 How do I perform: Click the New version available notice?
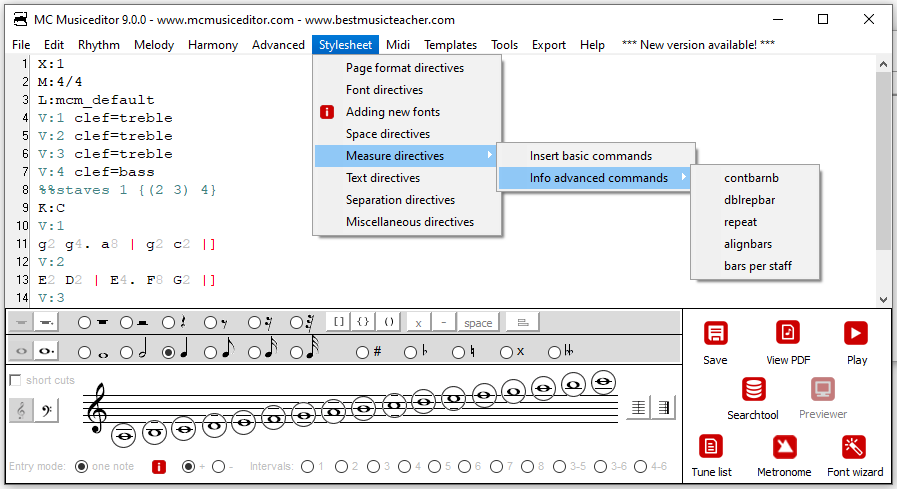(698, 45)
